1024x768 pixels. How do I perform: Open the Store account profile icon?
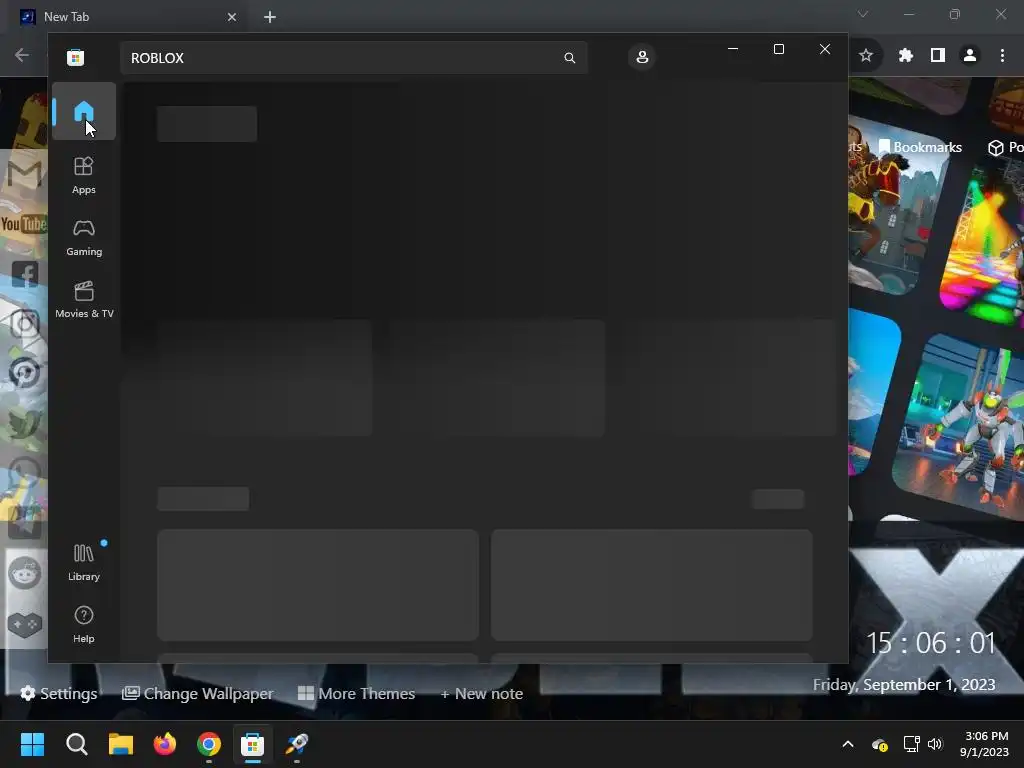(642, 57)
